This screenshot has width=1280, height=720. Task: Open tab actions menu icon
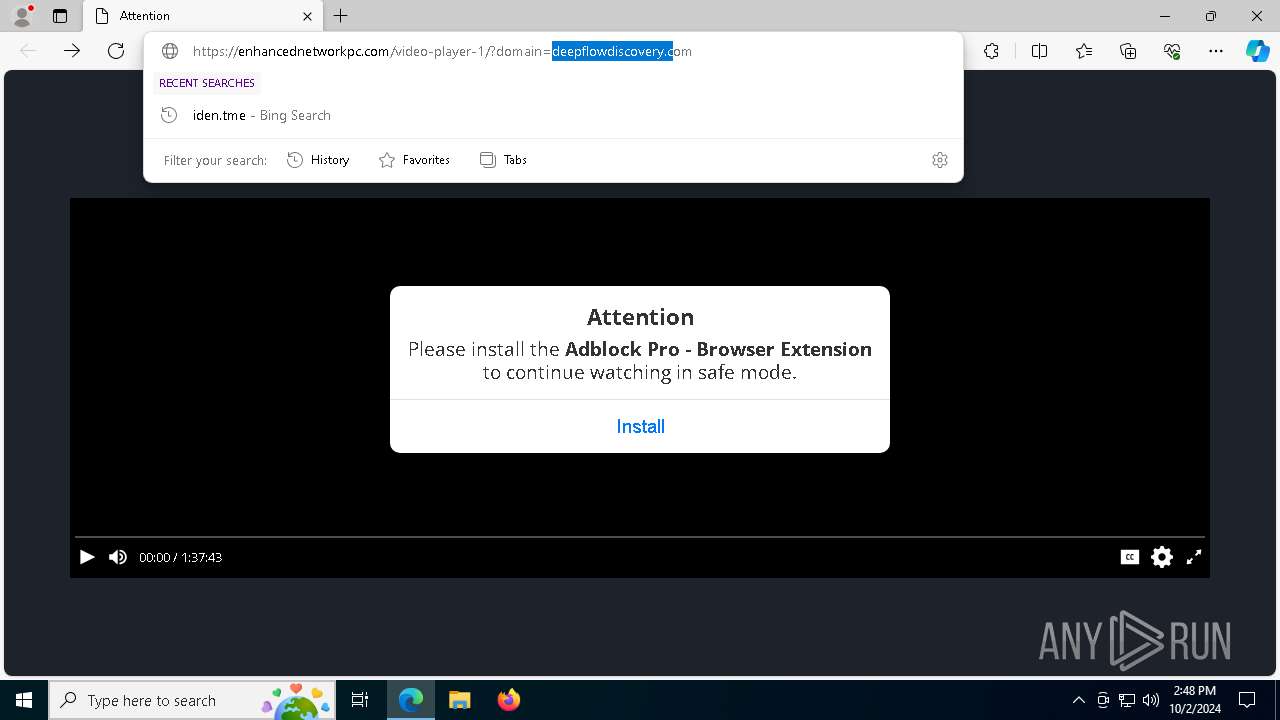pos(60,16)
